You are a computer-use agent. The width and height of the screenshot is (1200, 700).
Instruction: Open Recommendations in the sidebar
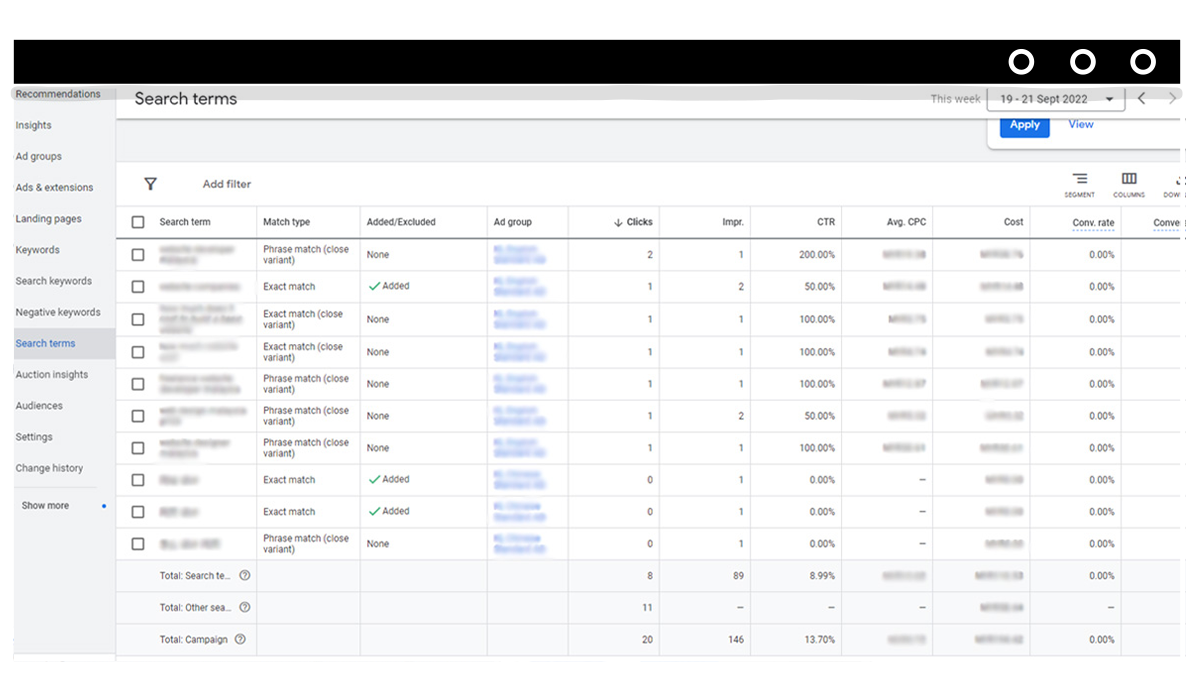click(x=58, y=94)
